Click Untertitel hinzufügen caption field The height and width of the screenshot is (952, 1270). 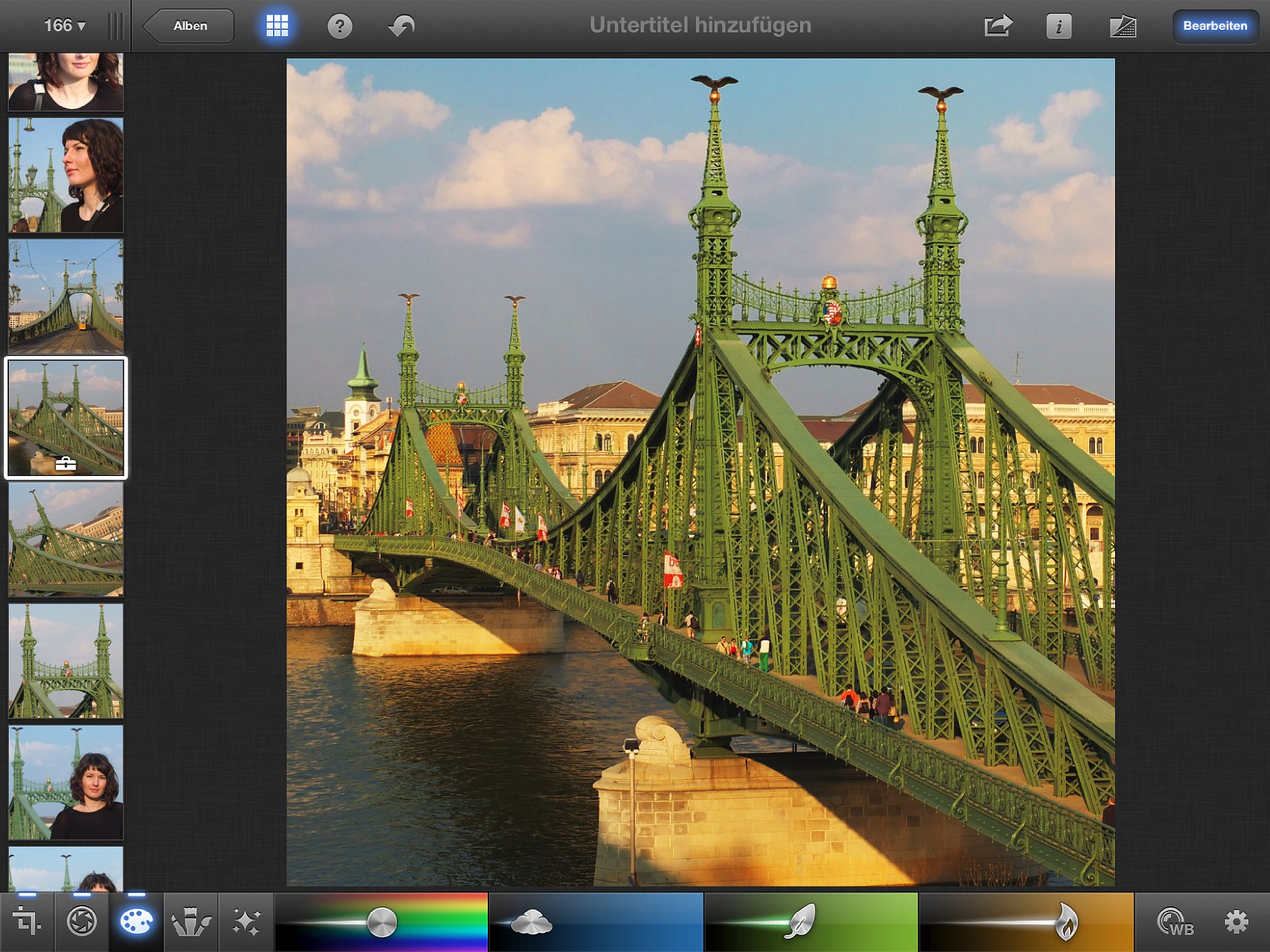tap(700, 25)
